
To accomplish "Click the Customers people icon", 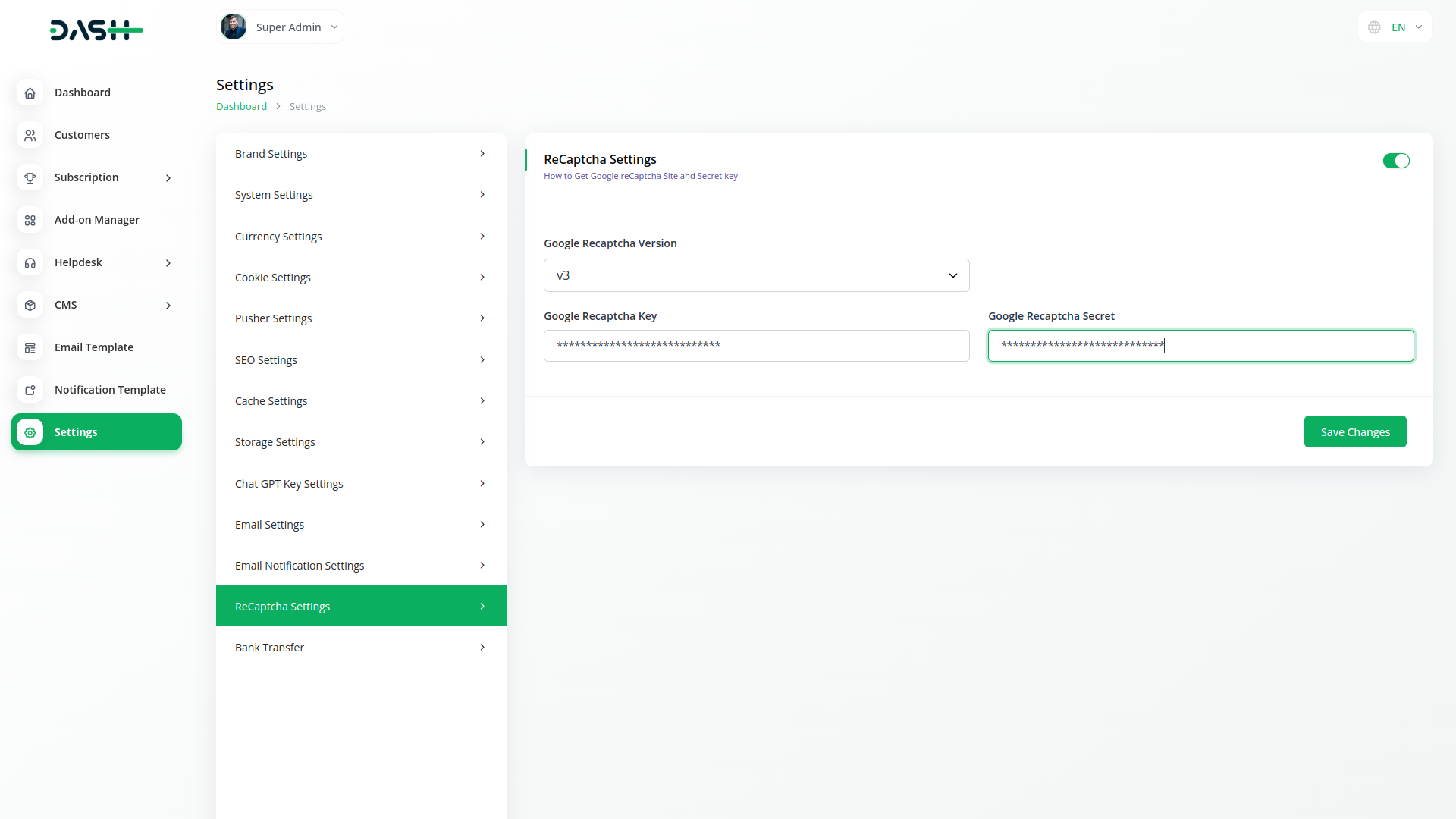I will pyautogui.click(x=30, y=135).
